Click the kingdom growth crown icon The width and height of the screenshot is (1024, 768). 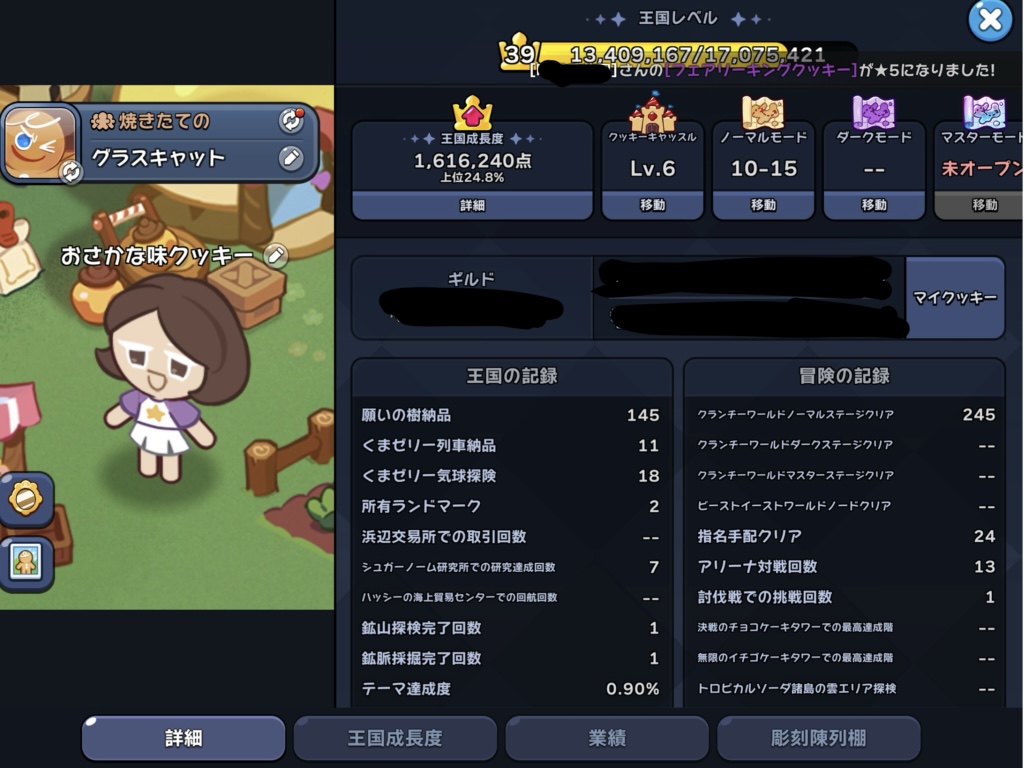472,112
